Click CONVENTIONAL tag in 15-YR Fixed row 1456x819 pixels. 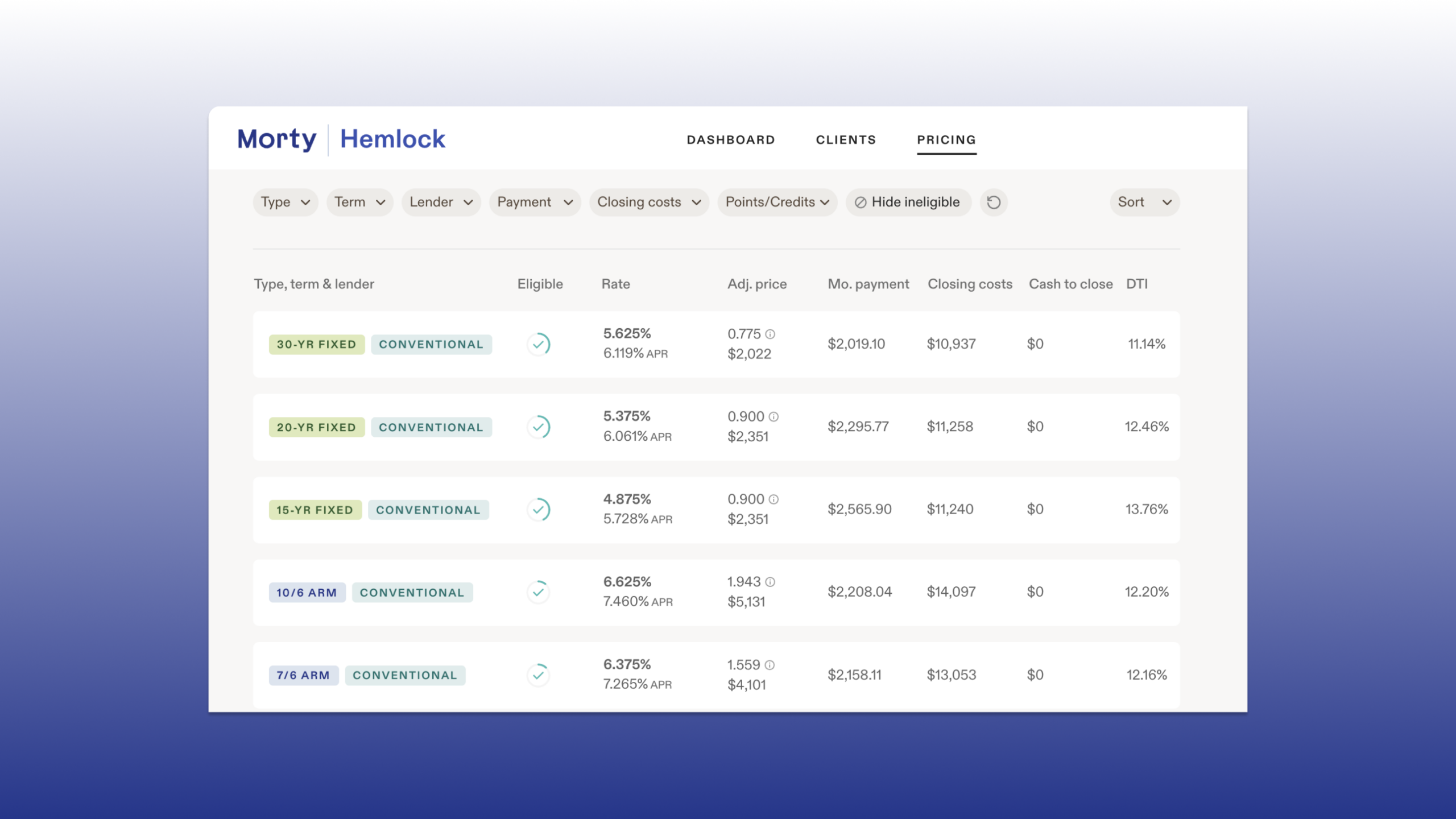[x=428, y=510]
